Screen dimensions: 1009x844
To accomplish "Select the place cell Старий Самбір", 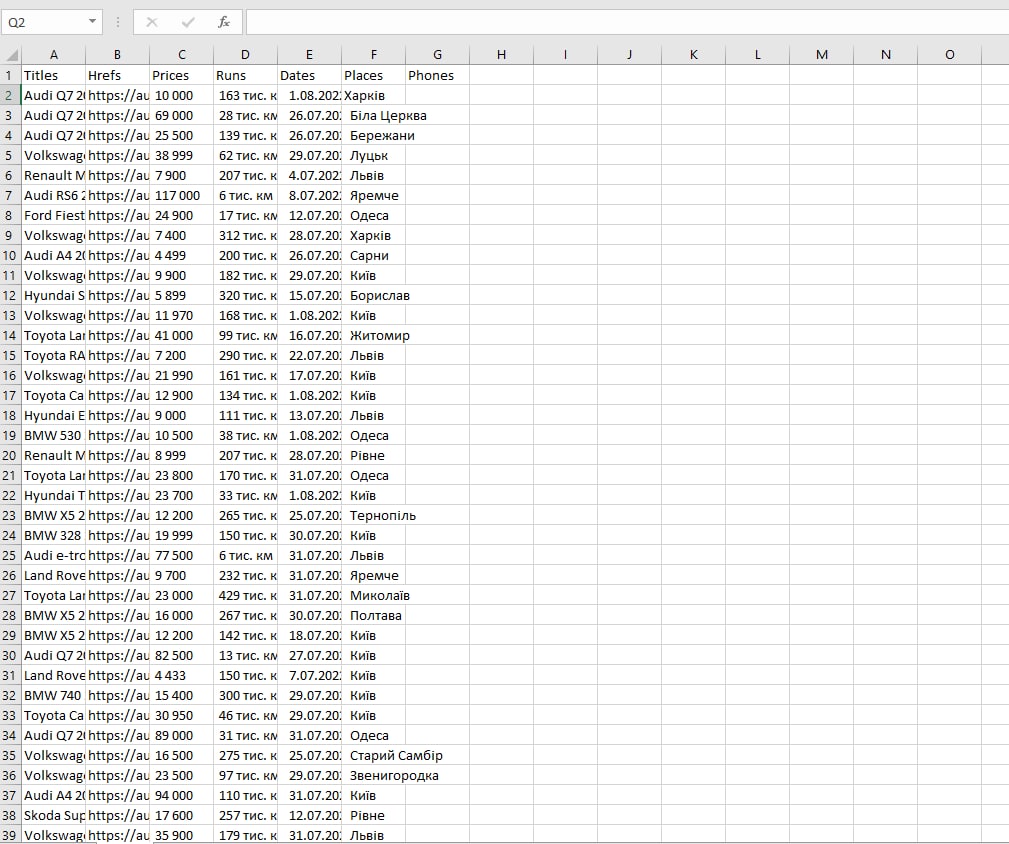I will point(395,755).
